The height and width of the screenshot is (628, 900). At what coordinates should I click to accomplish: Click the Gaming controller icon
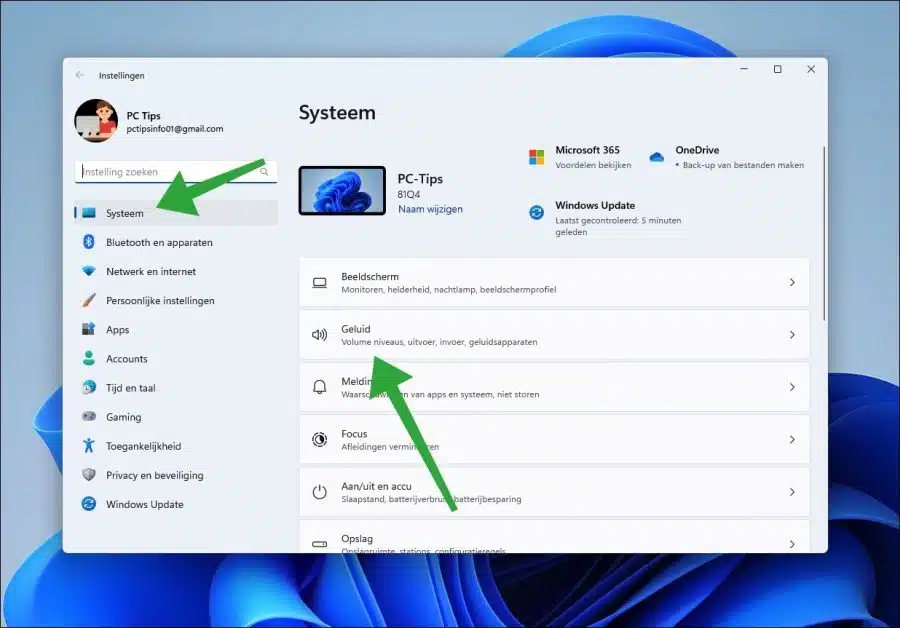89,416
